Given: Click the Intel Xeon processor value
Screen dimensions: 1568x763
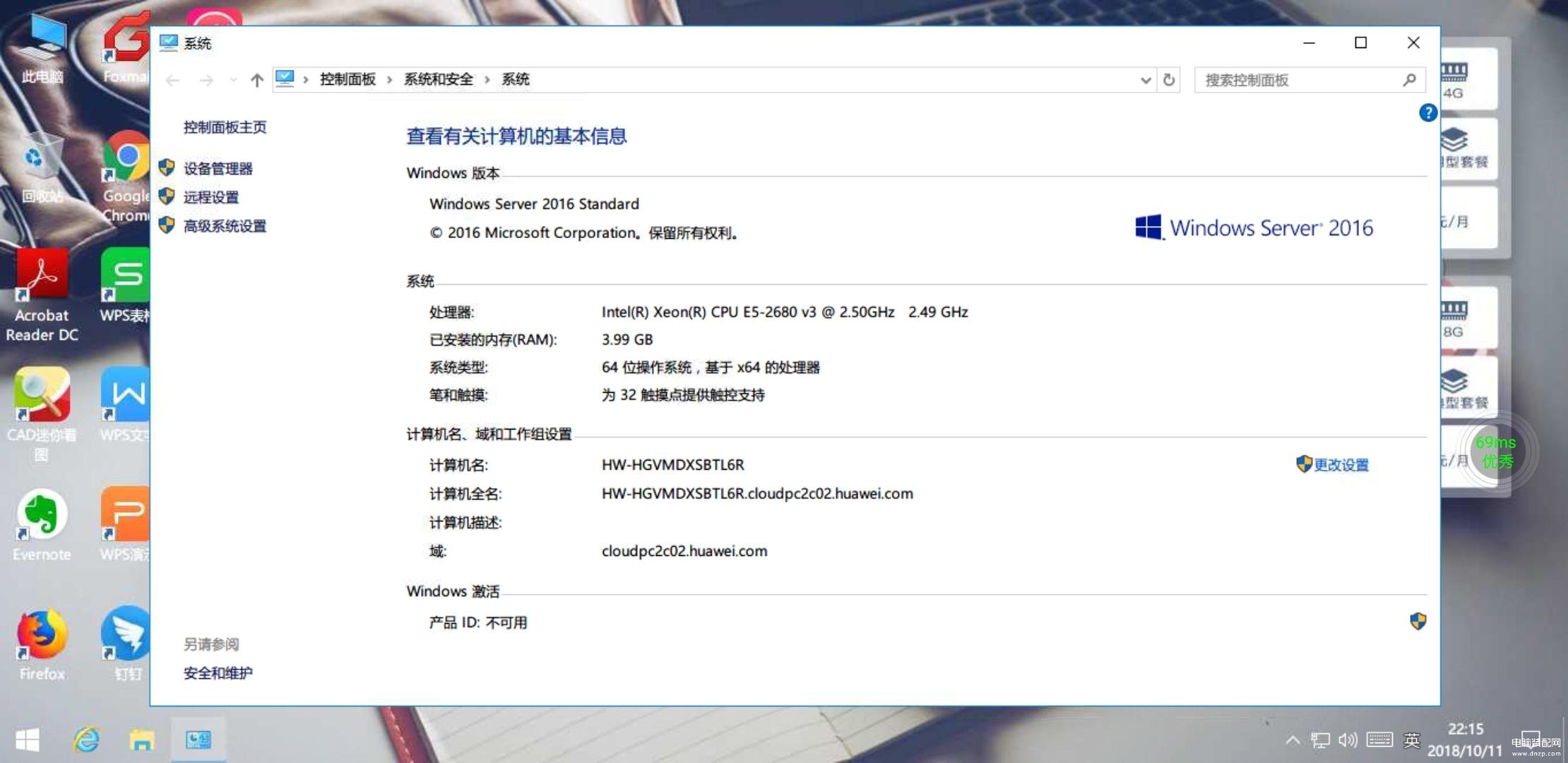Looking at the screenshot, I should click(784, 312).
